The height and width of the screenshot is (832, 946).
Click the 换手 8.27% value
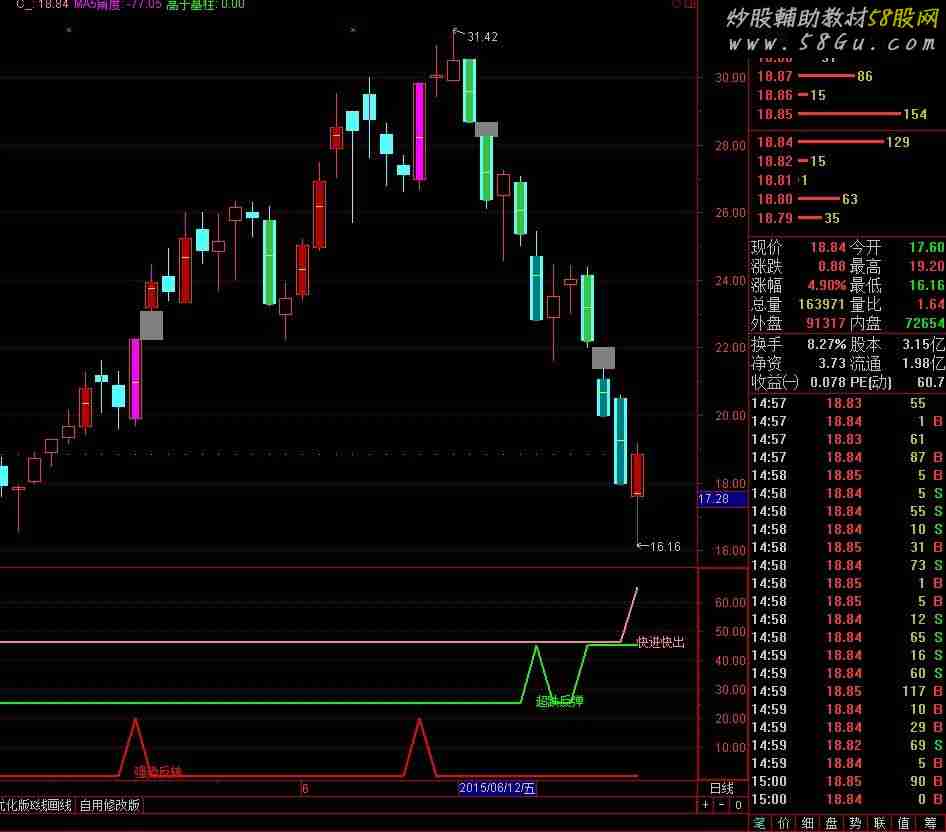[827, 345]
